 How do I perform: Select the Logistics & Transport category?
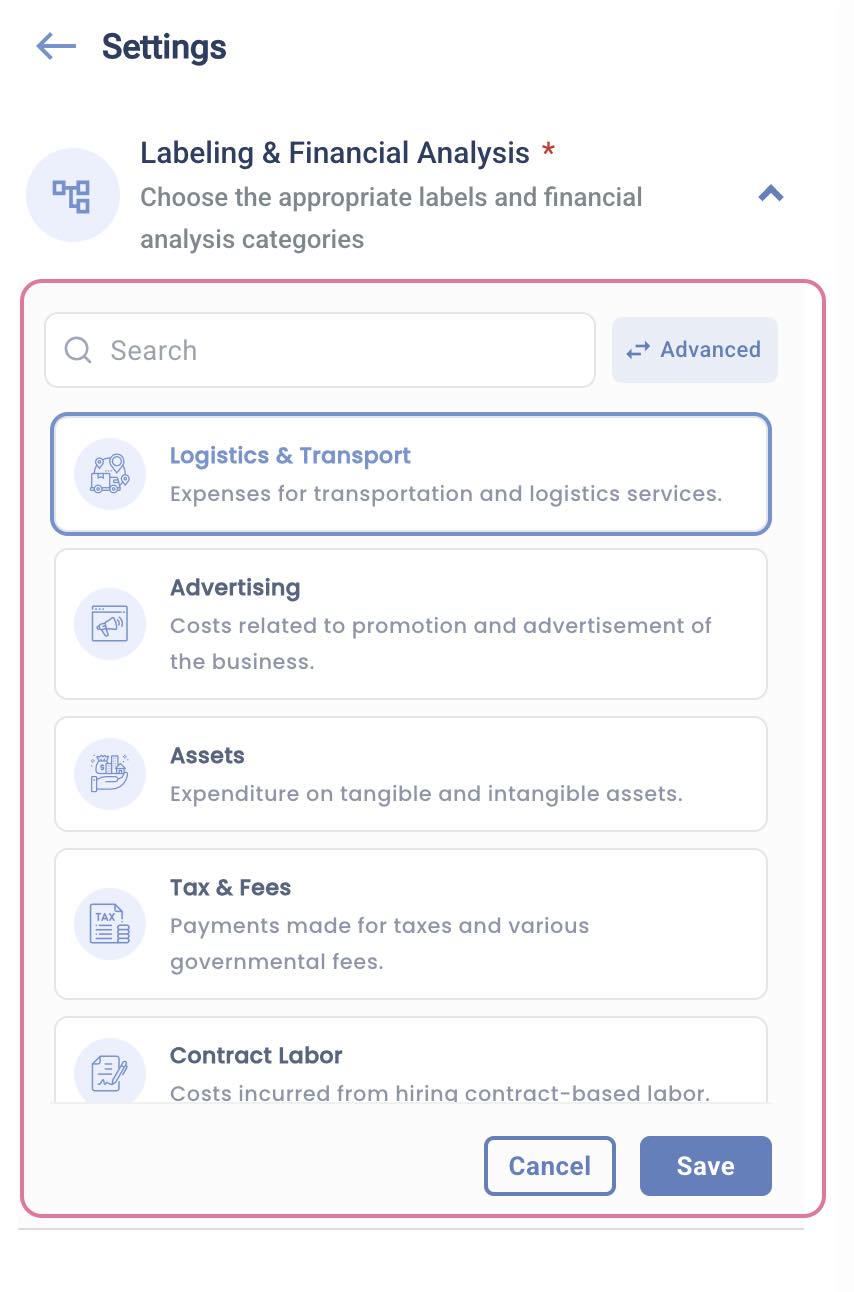coord(410,474)
